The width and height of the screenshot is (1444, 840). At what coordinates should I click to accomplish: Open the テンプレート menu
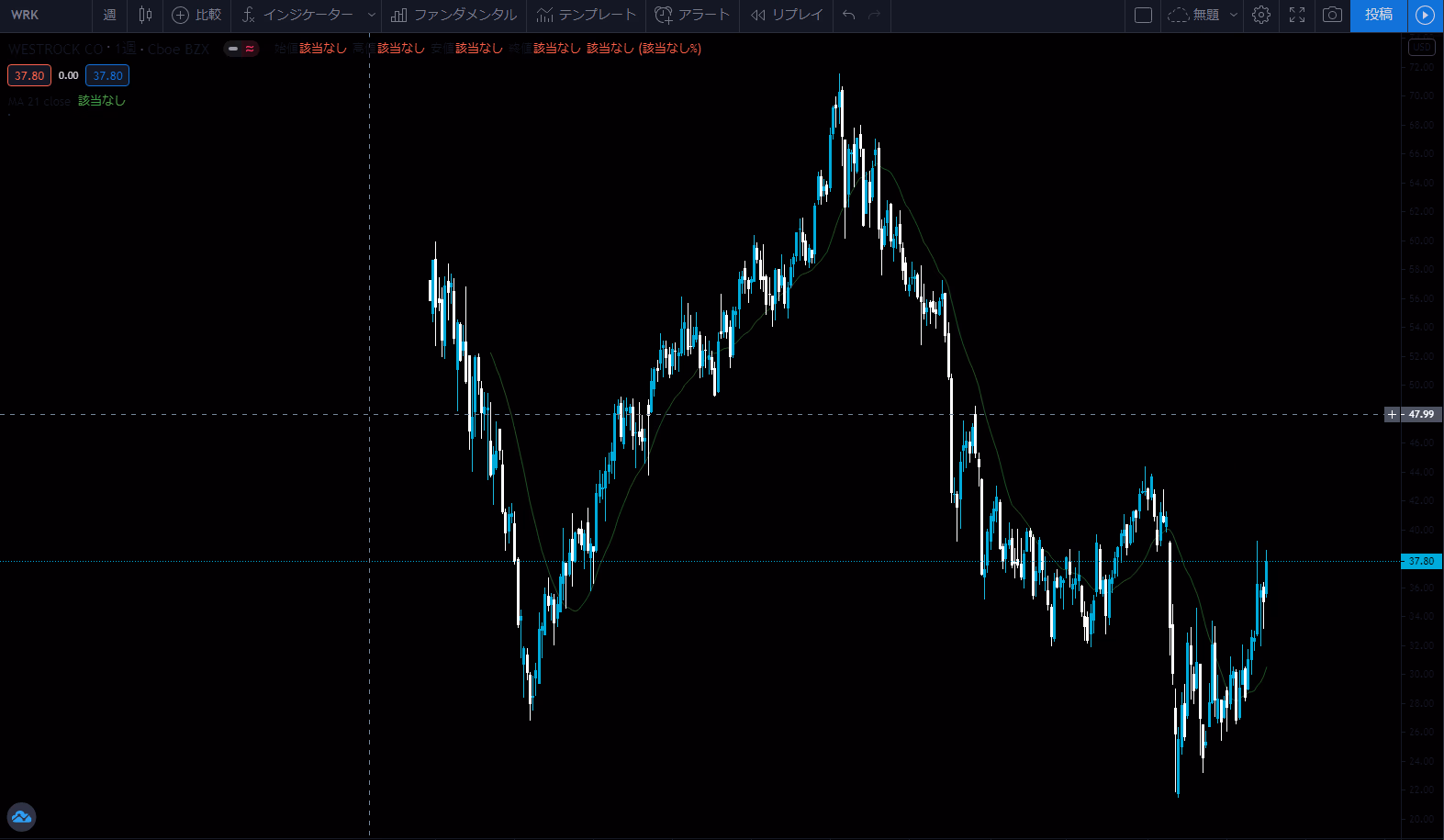pos(587,15)
